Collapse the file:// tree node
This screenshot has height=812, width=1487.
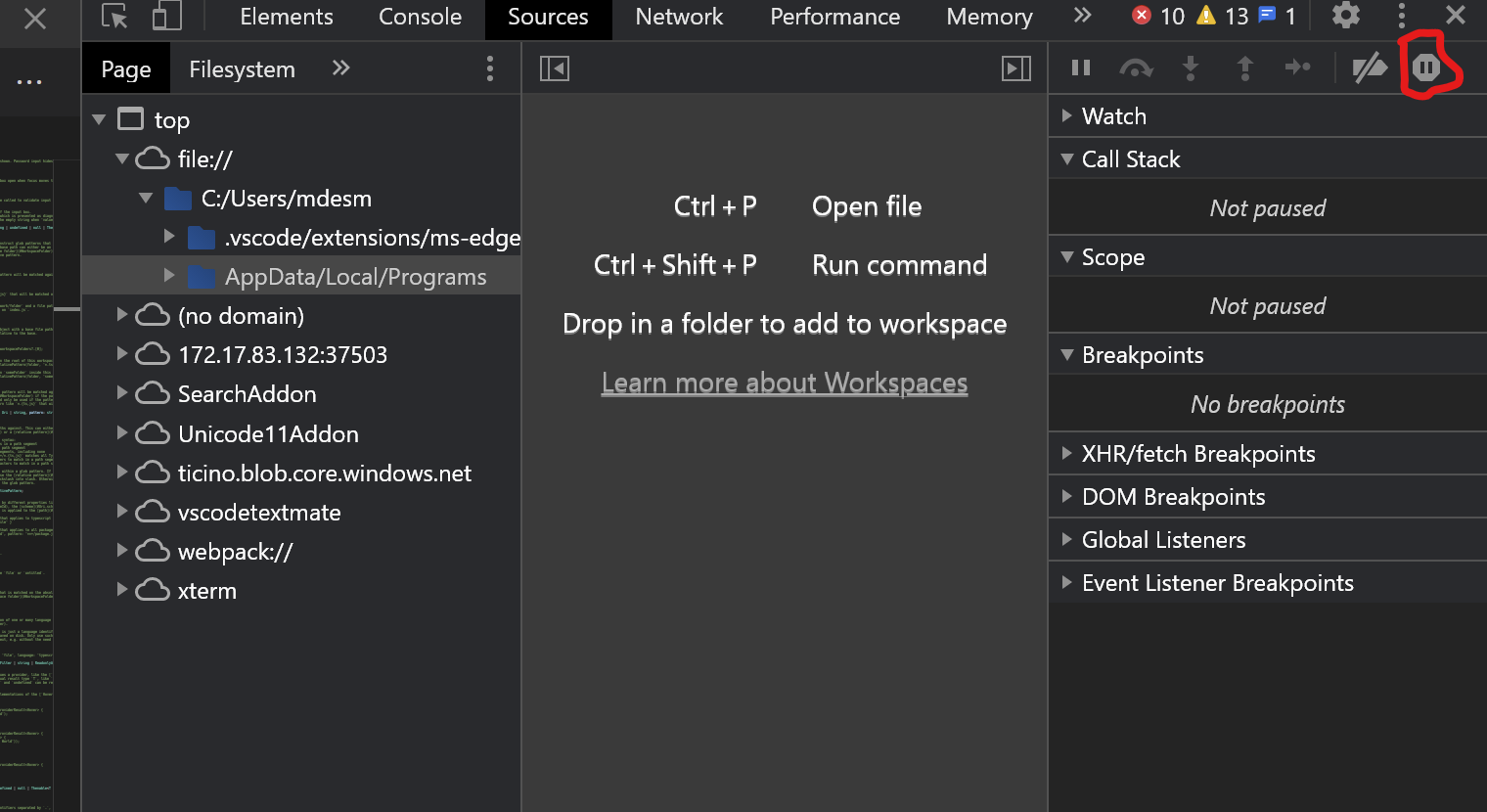tap(122, 158)
